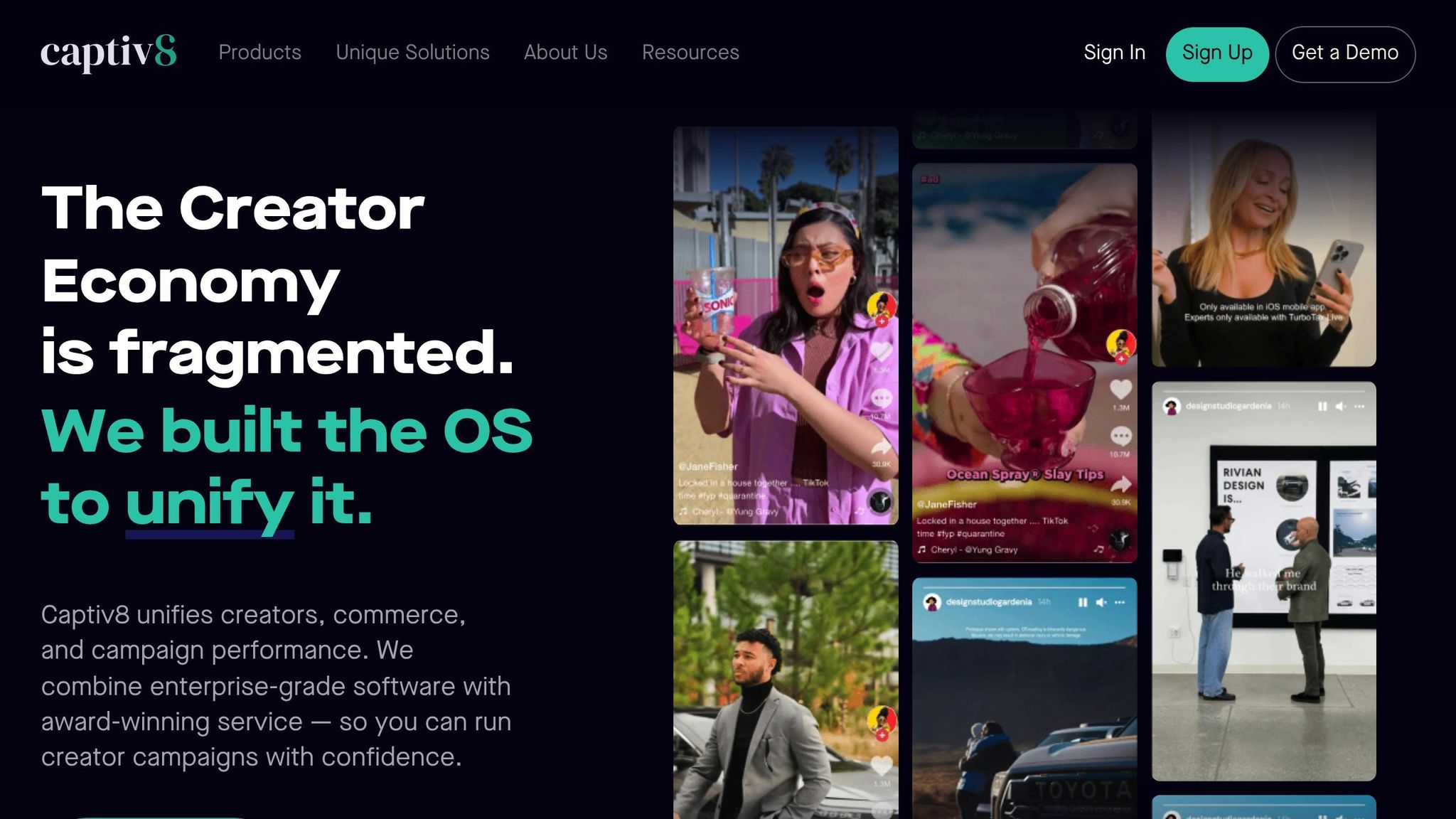
Task: Open three-dot menu on Rivian story
Action: [x=1359, y=407]
